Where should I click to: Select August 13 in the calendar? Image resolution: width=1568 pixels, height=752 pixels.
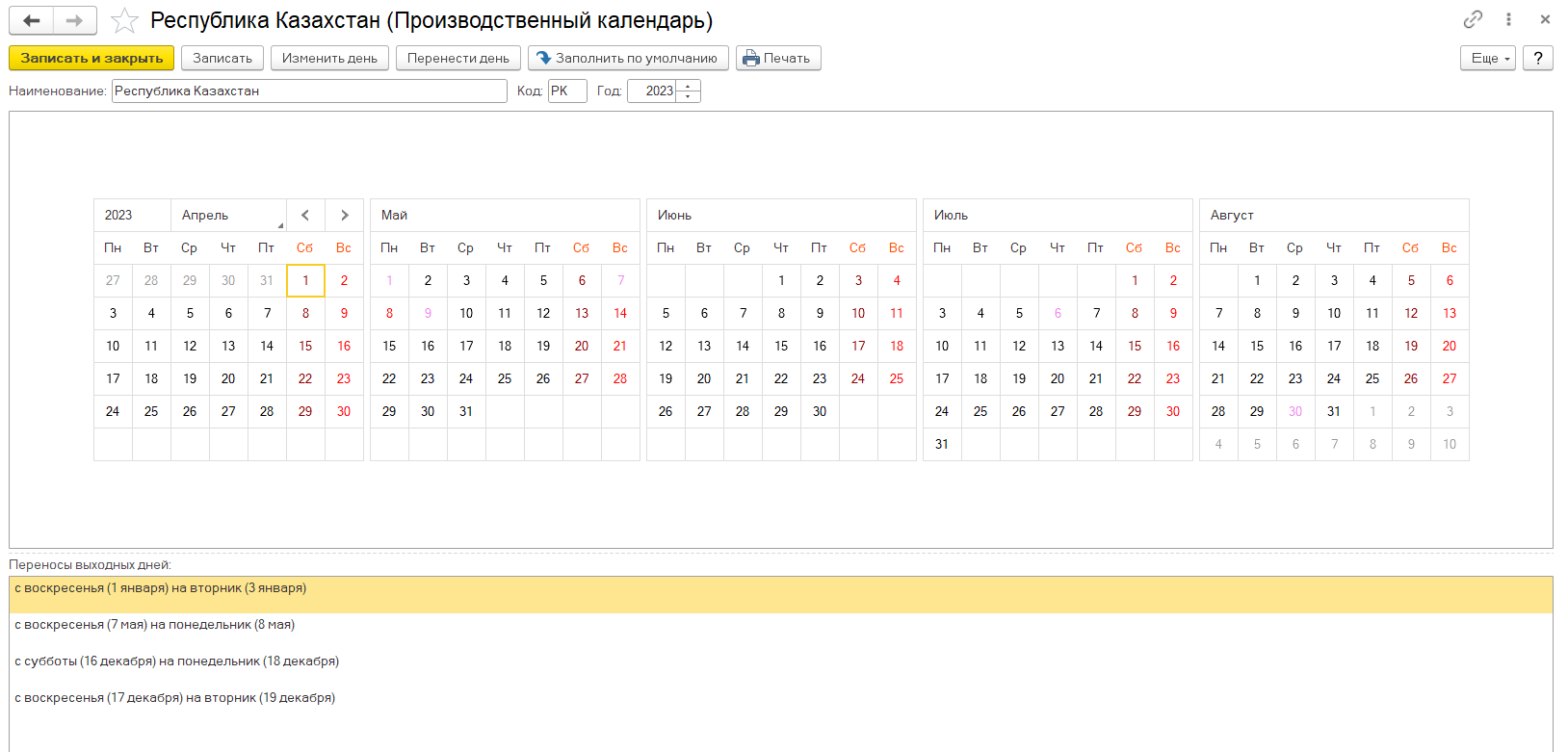1450,313
